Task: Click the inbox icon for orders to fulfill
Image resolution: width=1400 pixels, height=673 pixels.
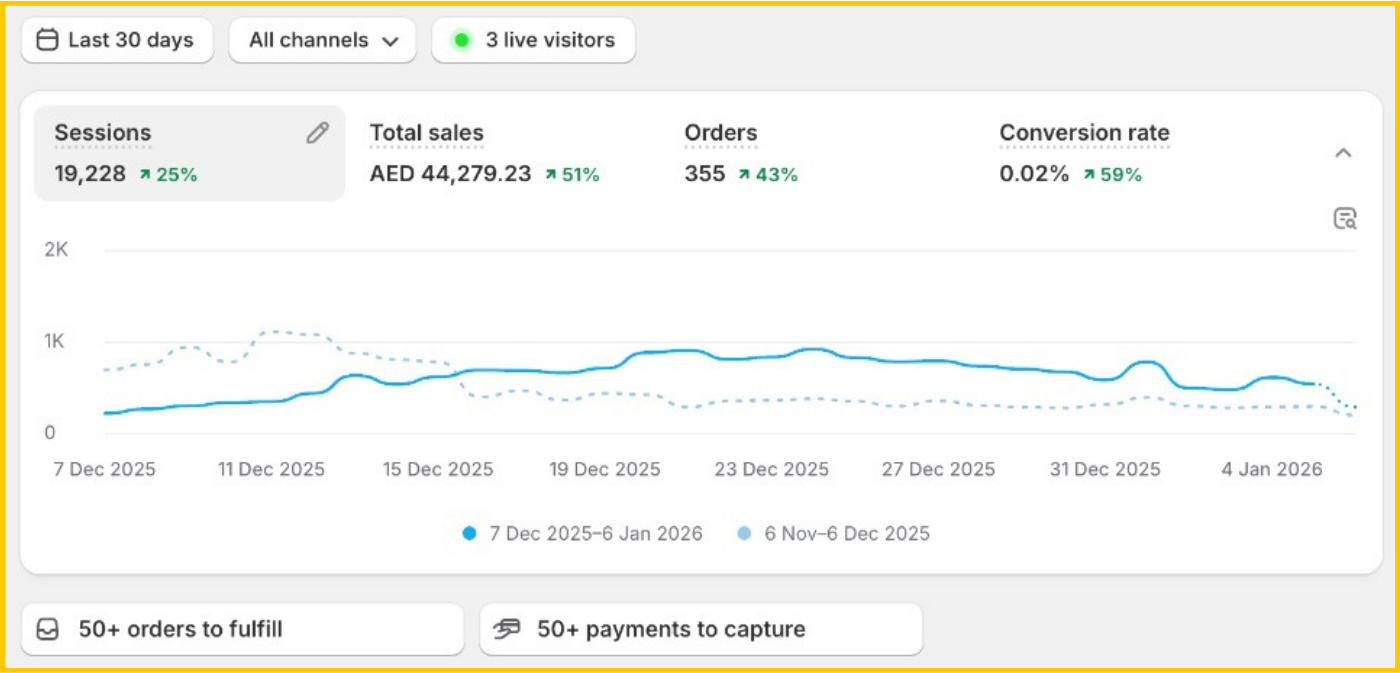Action: pyautogui.click(x=48, y=629)
